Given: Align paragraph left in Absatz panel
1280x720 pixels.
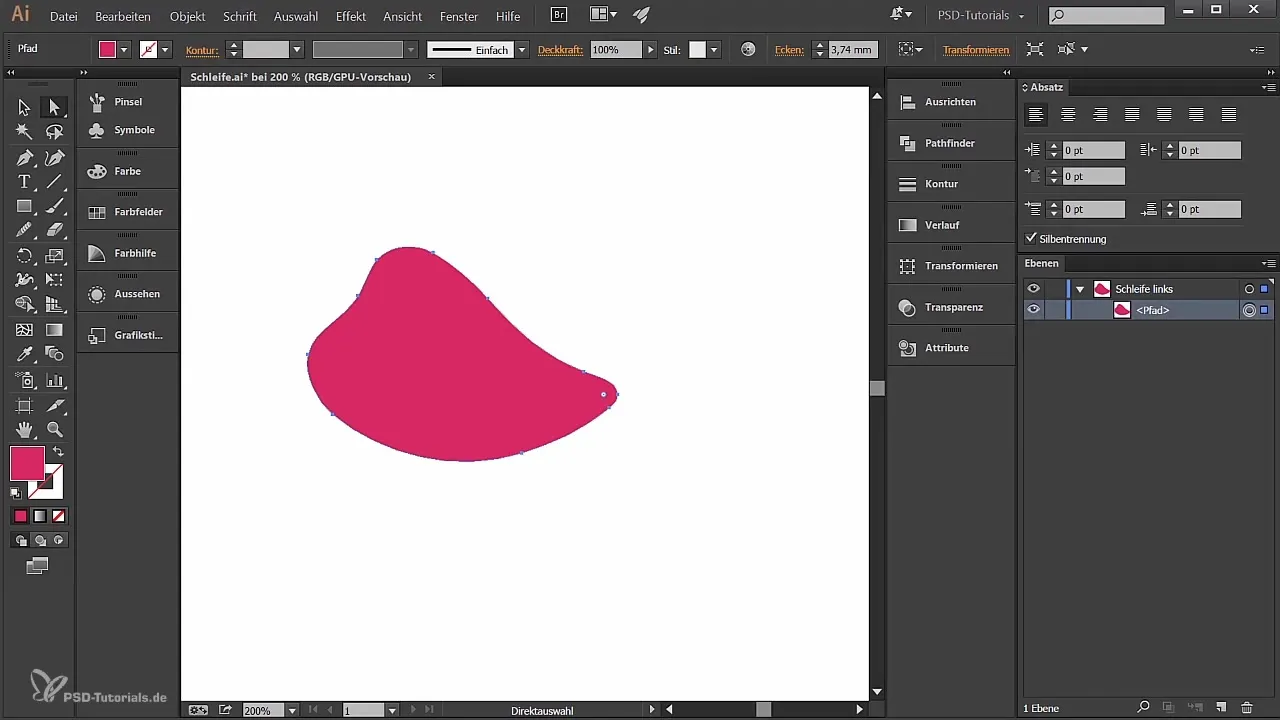Looking at the screenshot, I should 1036,114.
